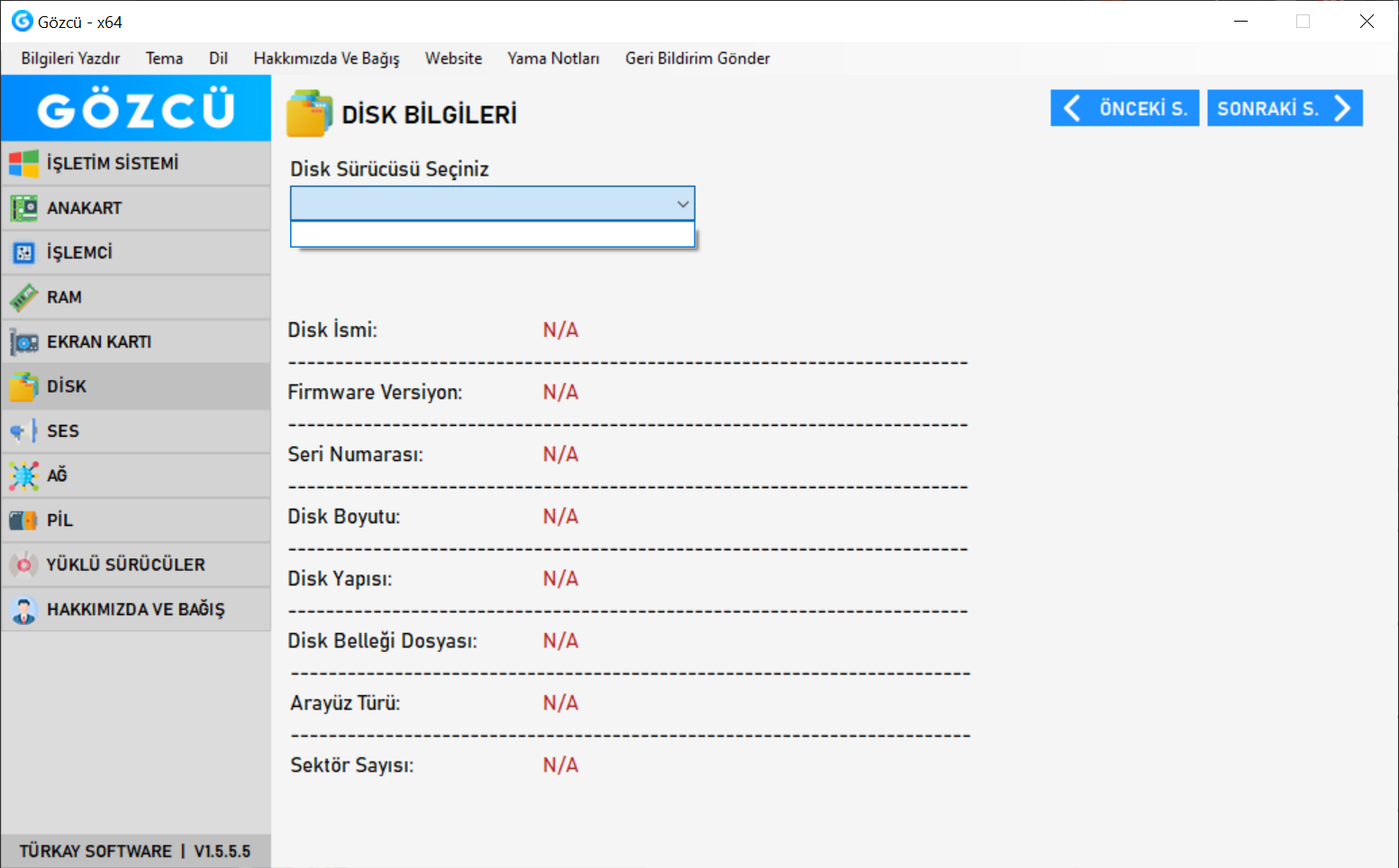Open the Dil language menu
Screen dimensions: 1399x868
218,59
